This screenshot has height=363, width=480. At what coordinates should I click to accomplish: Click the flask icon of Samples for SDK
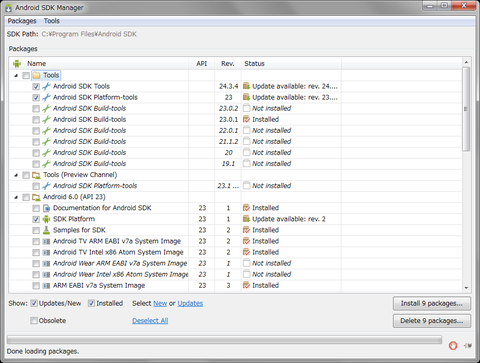(46, 230)
